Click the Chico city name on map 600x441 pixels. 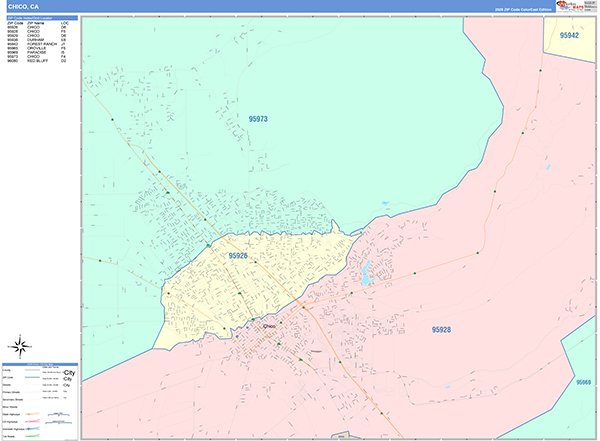(268, 325)
